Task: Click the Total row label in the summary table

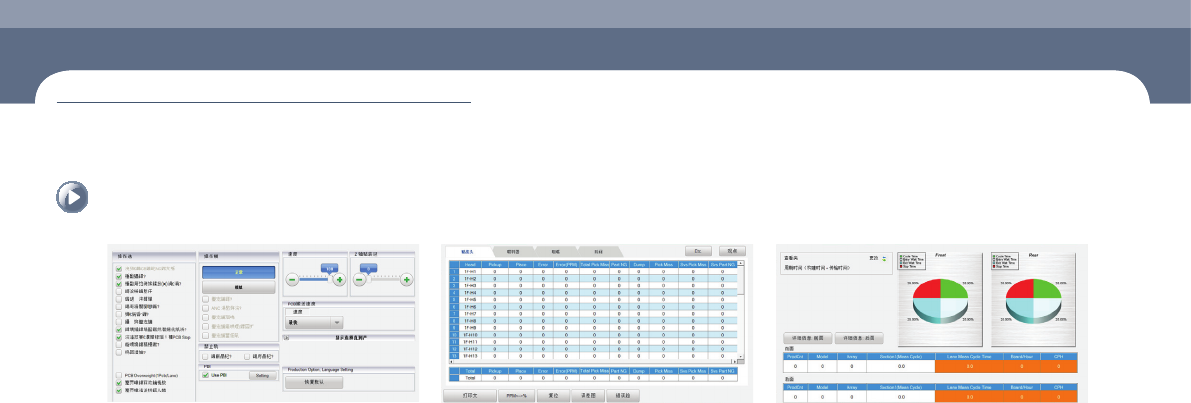Action: [470, 378]
